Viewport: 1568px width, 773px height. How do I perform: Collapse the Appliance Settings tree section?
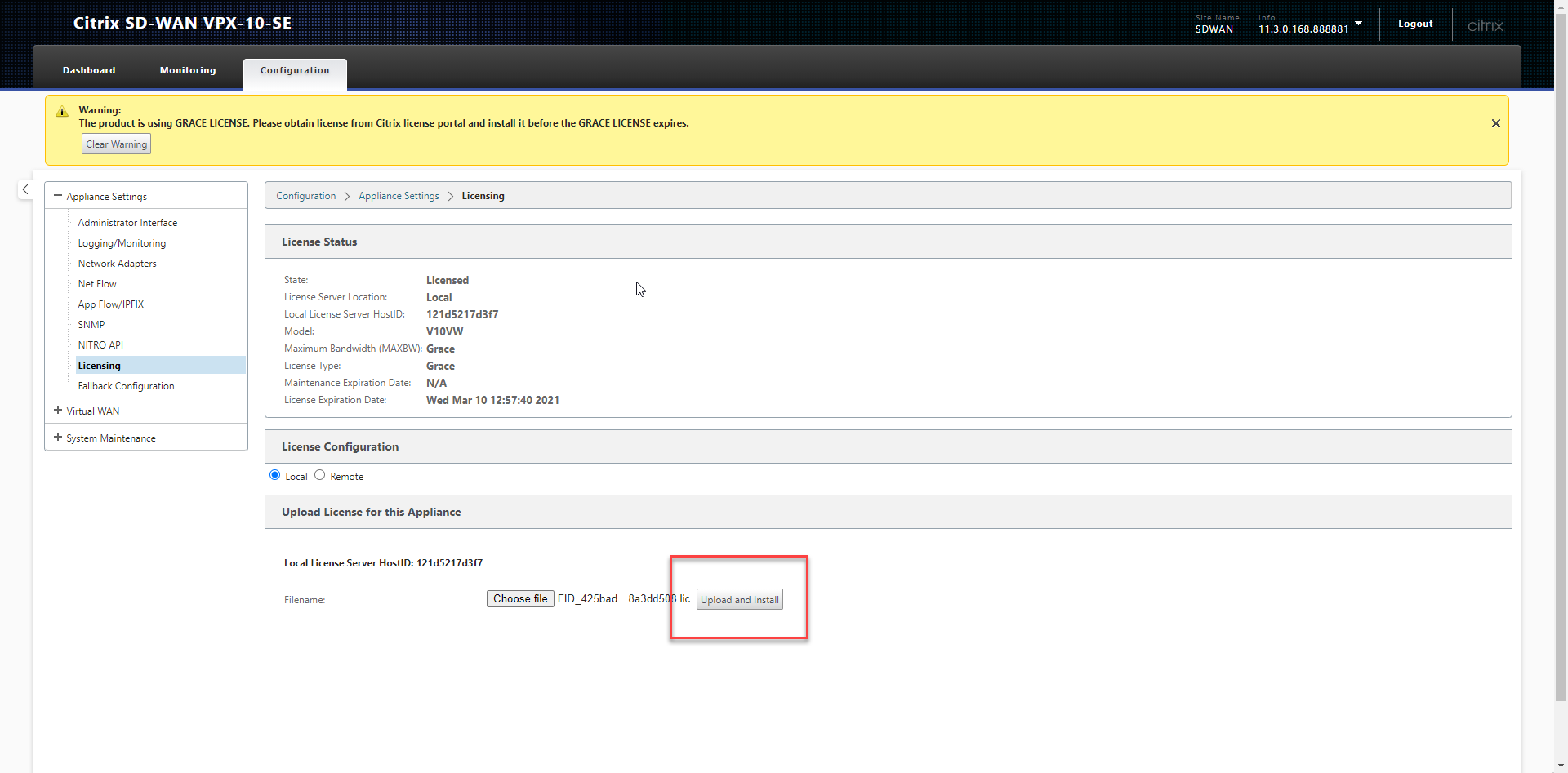point(58,196)
